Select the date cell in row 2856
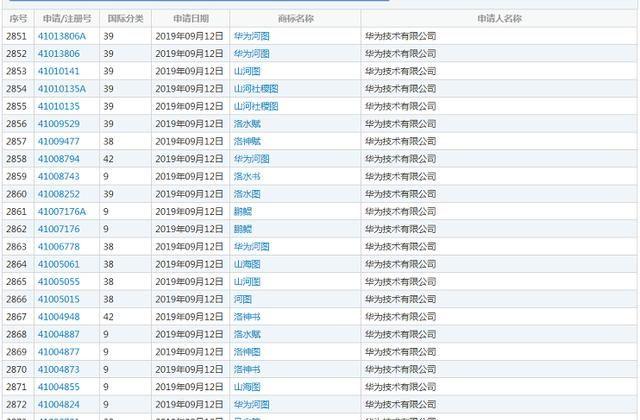This screenshot has height=420, width=640. click(189, 124)
